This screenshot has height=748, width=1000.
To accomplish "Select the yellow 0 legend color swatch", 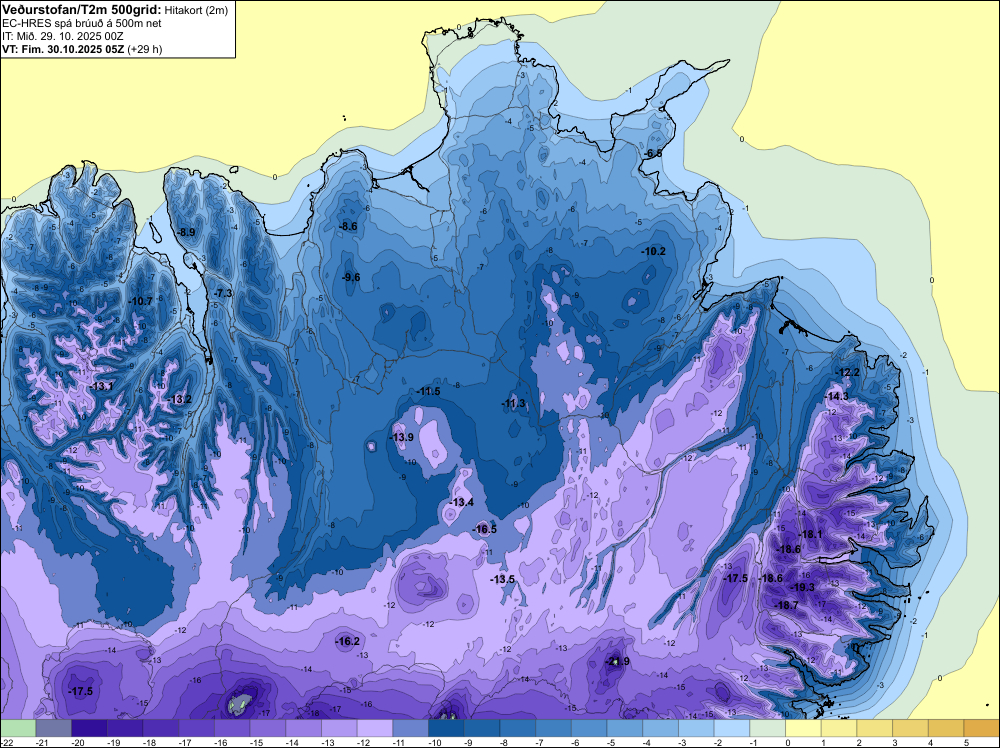I will tap(804, 727).
